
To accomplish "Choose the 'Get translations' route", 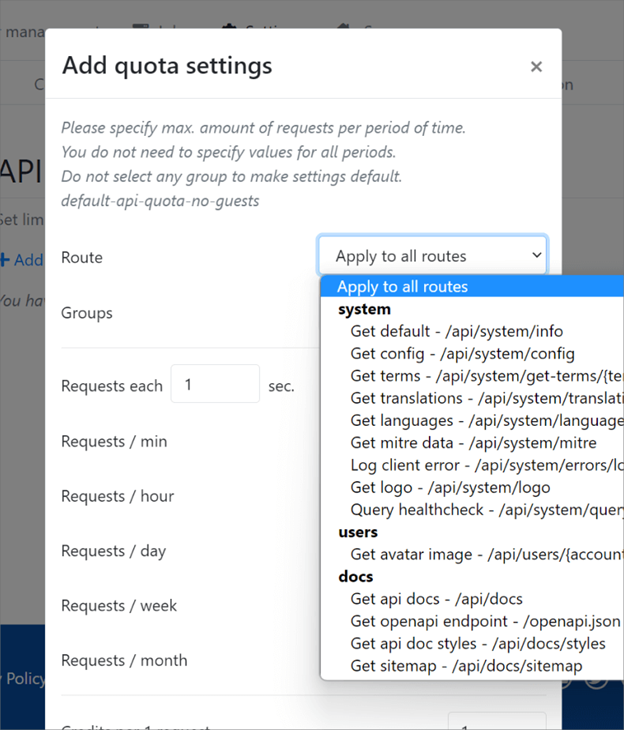I will pyautogui.click(x=480, y=398).
